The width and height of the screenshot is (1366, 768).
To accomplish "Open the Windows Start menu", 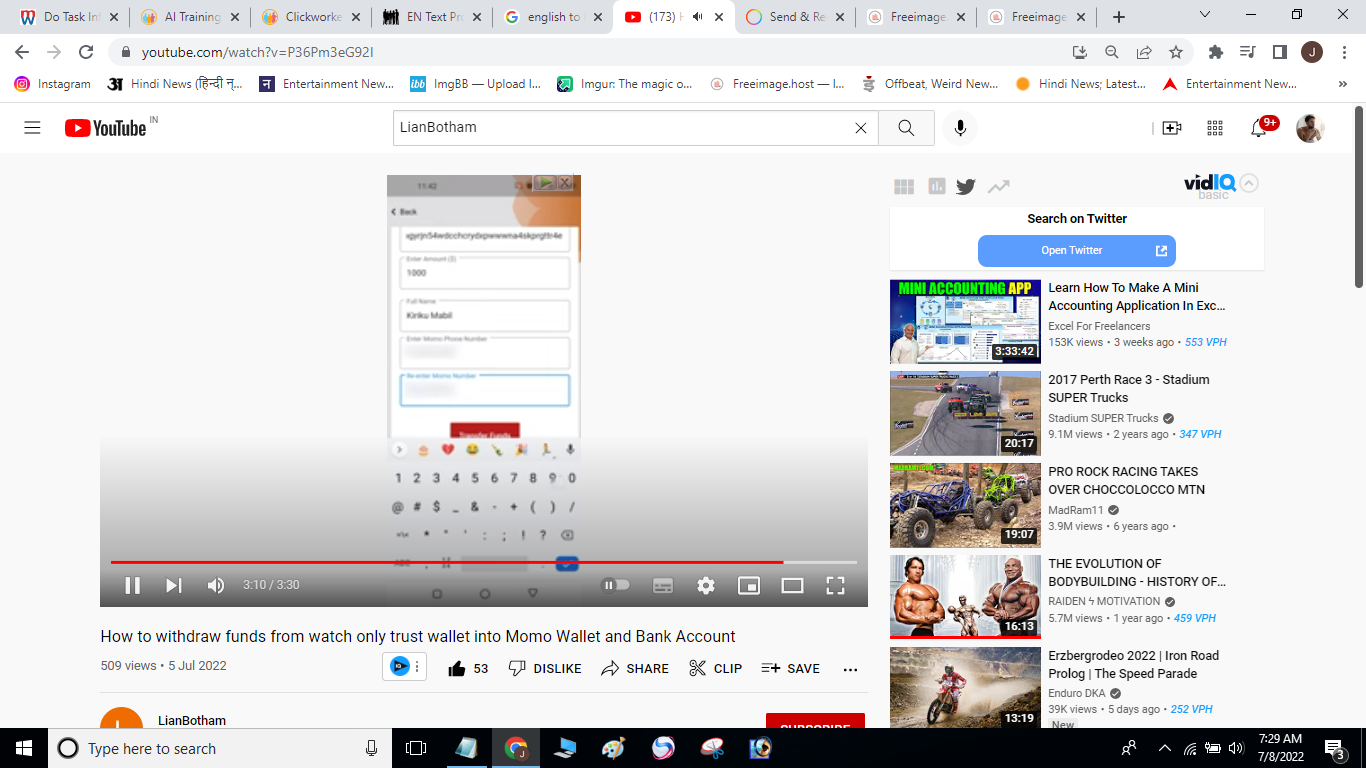I will click(x=23, y=748).
